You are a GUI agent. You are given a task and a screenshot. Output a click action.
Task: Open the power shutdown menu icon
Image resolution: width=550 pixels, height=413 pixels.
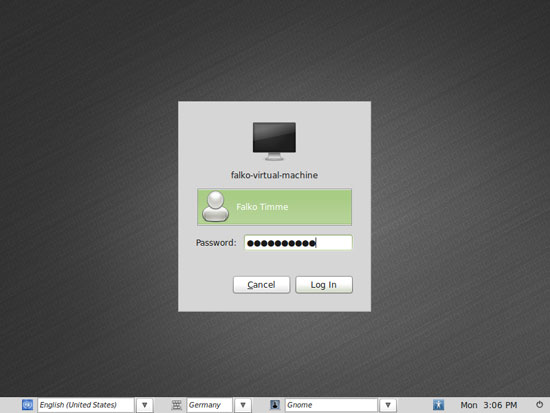coord(539,405)
